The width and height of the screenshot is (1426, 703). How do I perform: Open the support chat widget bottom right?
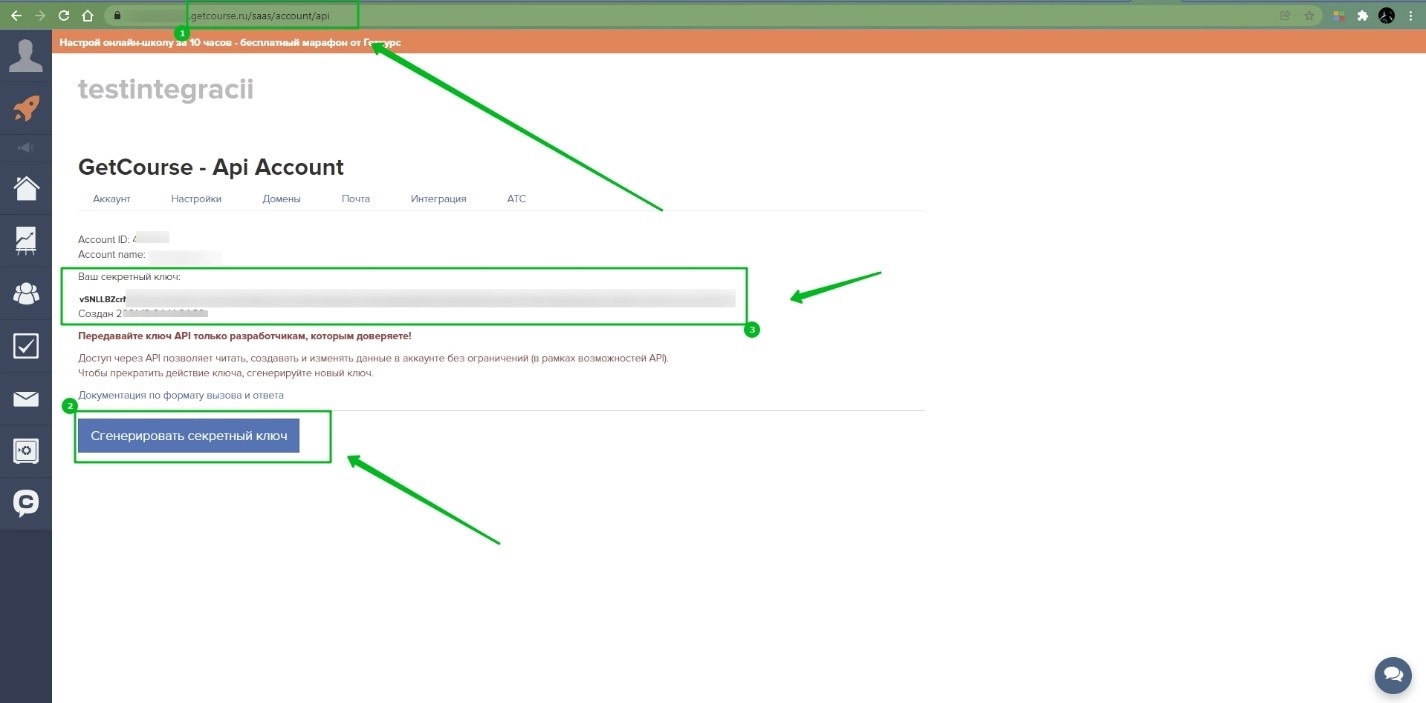pyautogui.click(x=1392, y=675)
